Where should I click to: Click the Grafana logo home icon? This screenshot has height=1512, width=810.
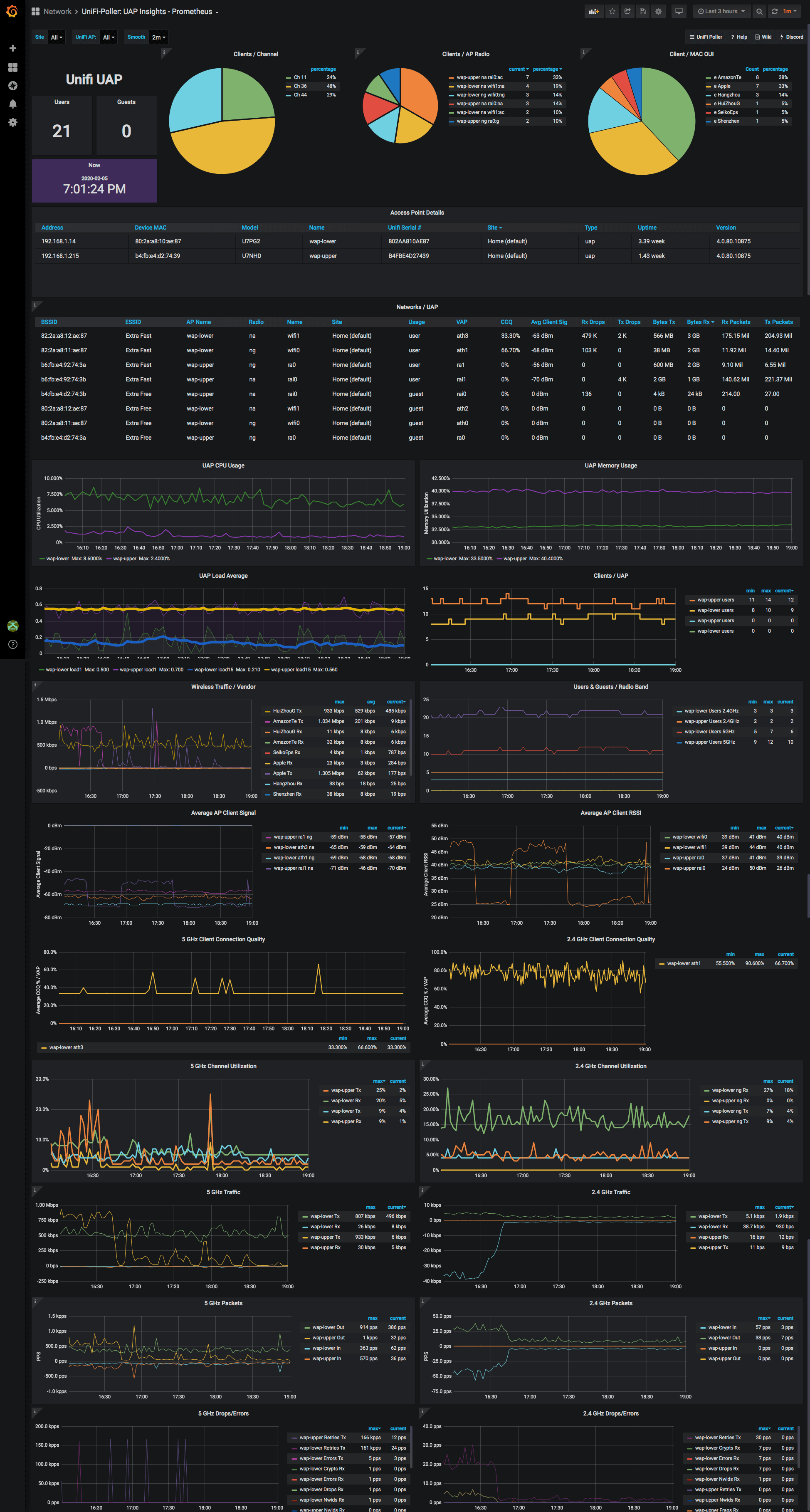[12, 11]
